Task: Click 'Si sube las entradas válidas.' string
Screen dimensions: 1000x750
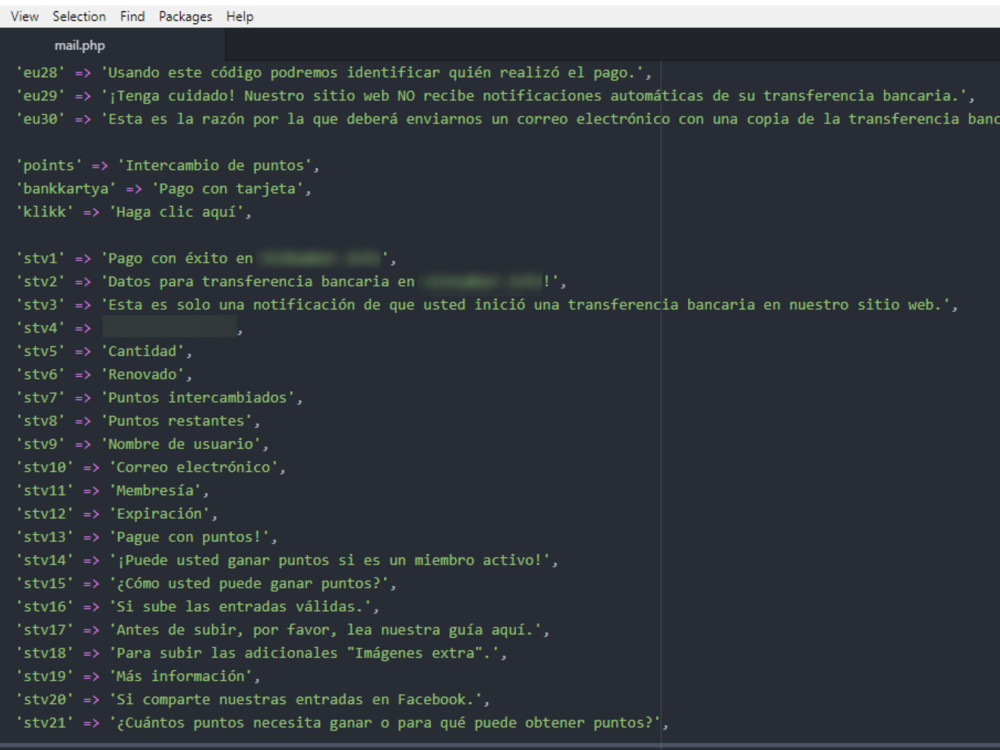Action: 240,607
